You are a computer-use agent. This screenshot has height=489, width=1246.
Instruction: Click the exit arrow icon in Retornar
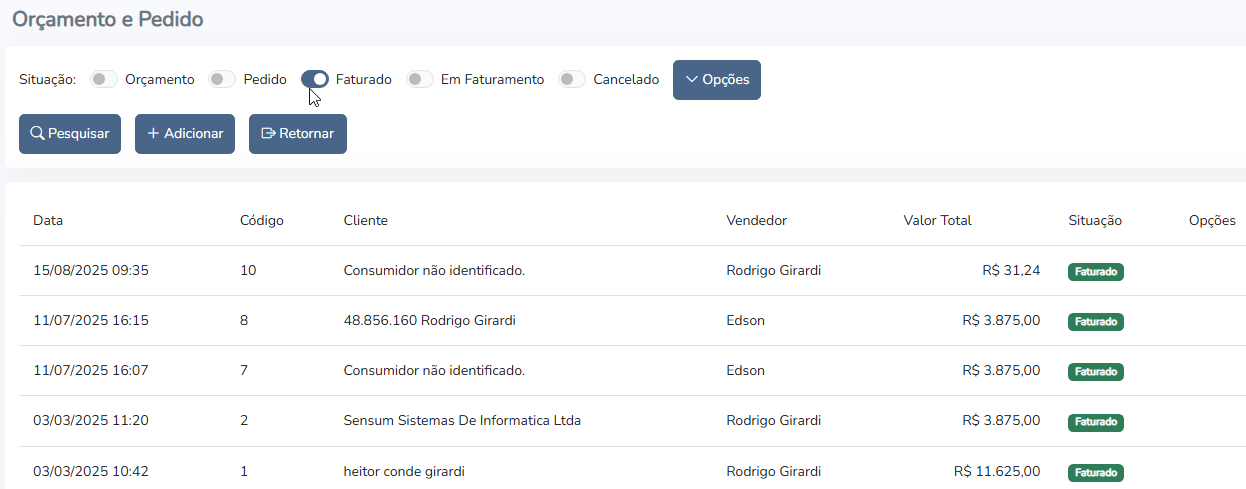(x=268, y=134)
